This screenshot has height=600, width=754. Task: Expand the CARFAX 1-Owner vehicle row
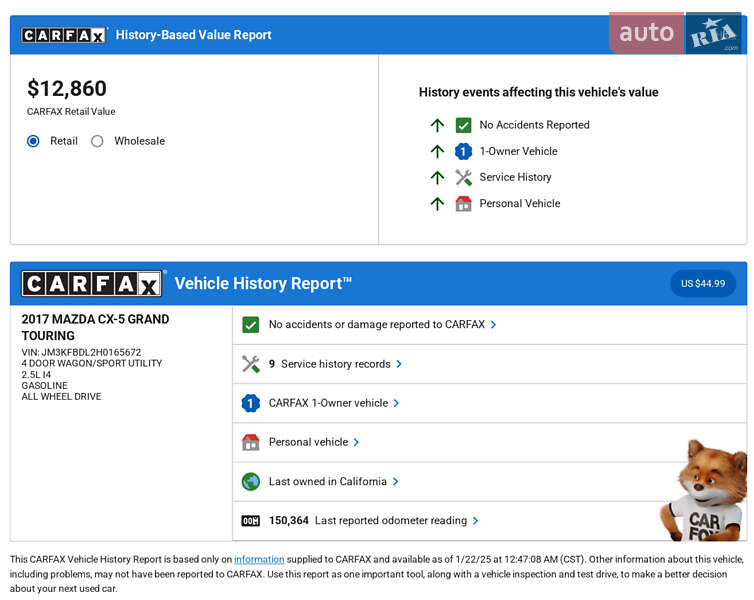334,403
